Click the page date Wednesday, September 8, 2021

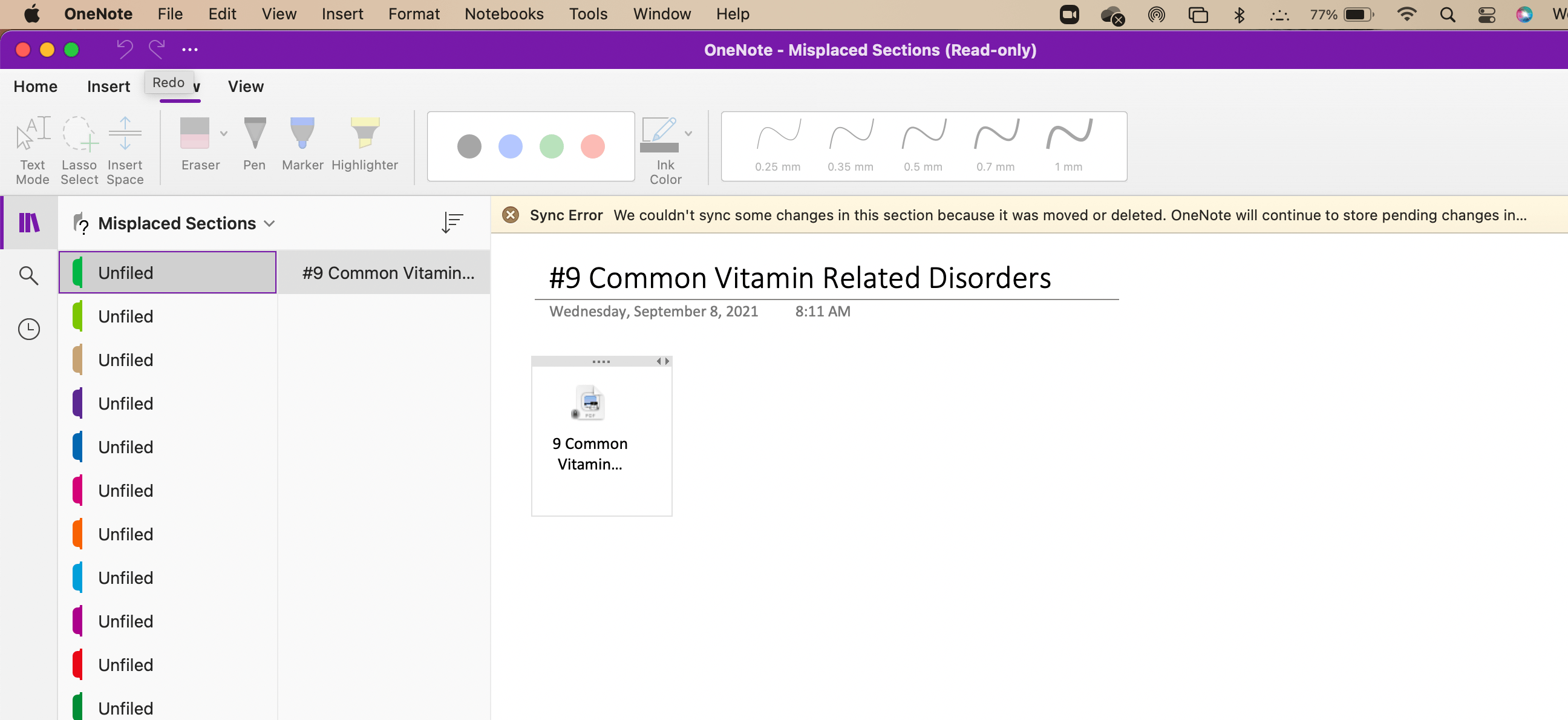point(653,311)
